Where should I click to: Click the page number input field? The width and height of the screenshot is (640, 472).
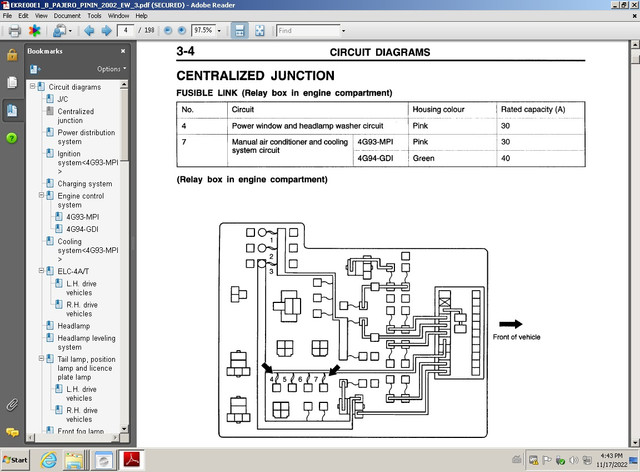pyautogui.click(x=125, y=31)
